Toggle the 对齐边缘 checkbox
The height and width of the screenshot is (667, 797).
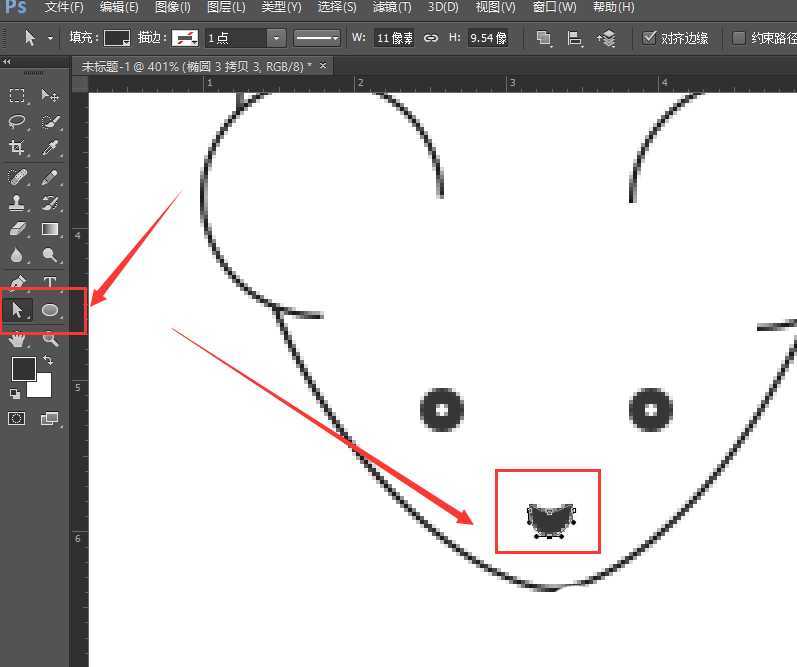click(x=650, y=38)
